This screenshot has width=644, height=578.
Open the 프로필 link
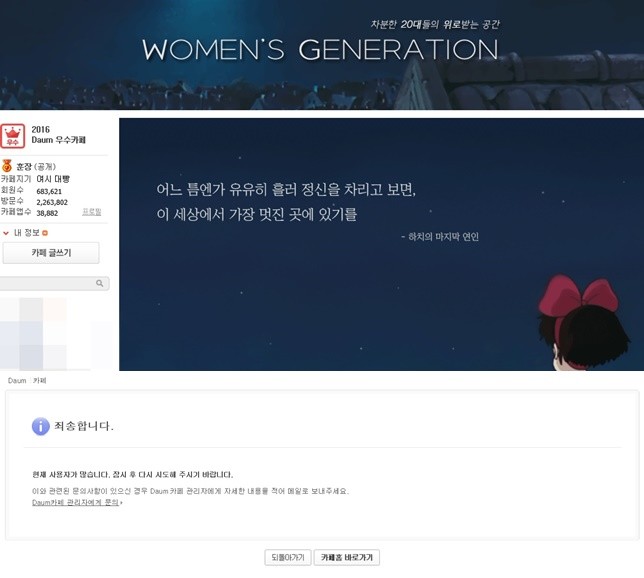91,212
